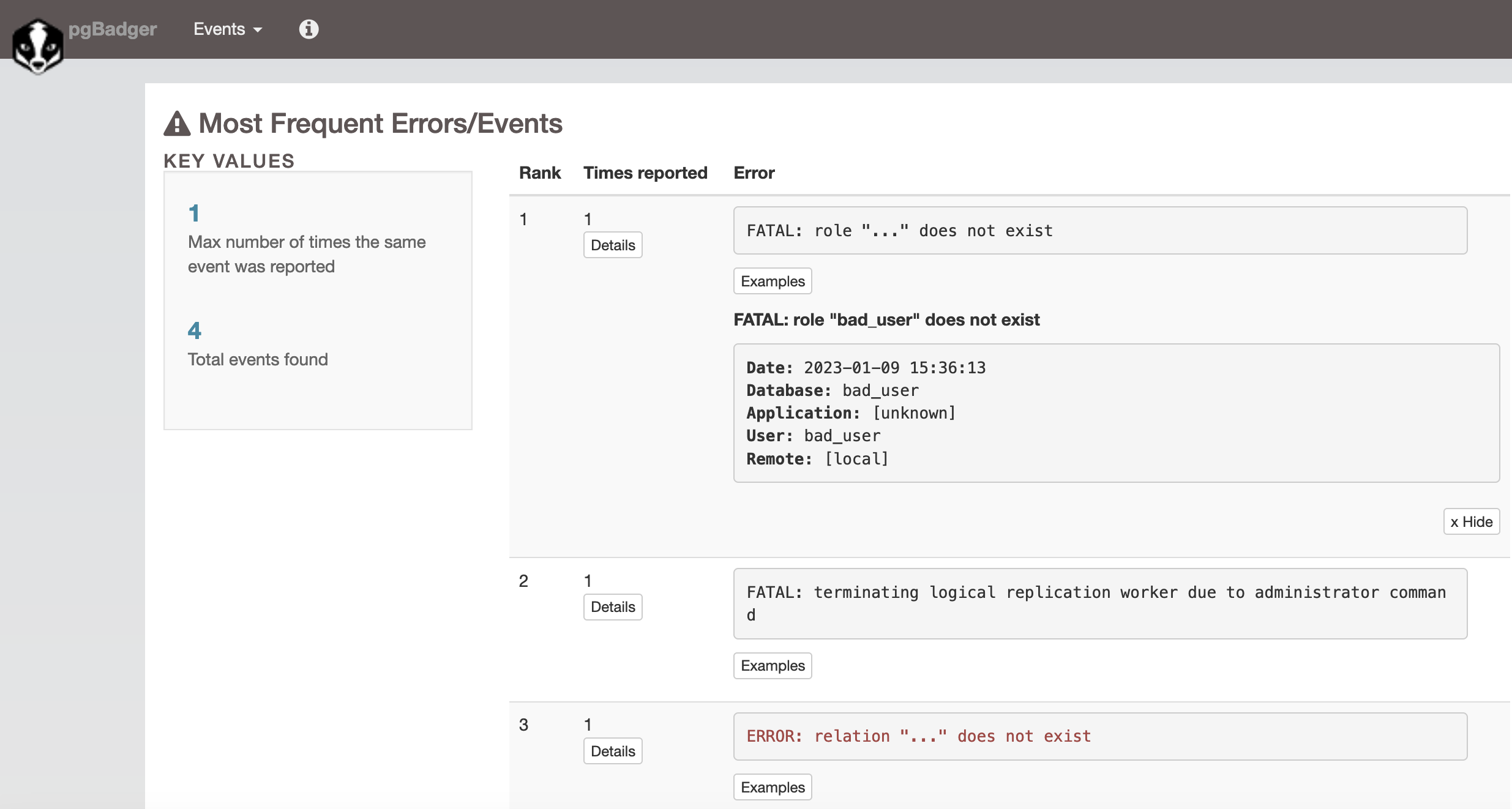
Task: Open Details for rank 1 error
Action: [x=613, y=245]
